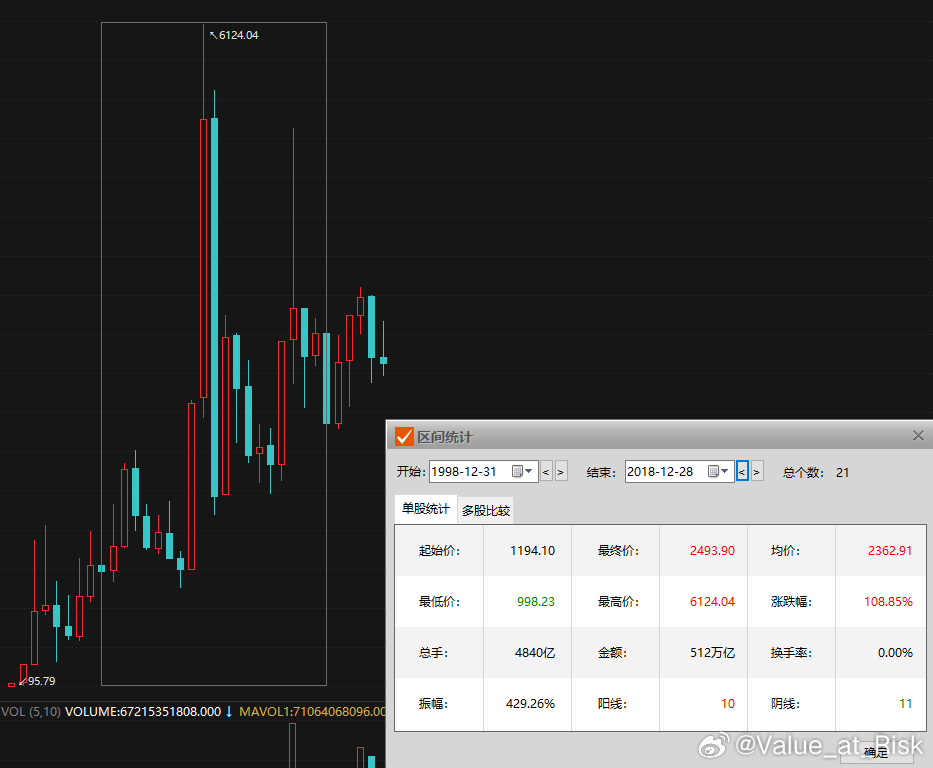This screenshot has width=933, height=768.
Task: Click the 均价 value 2362.91
Action: [890, 551]
